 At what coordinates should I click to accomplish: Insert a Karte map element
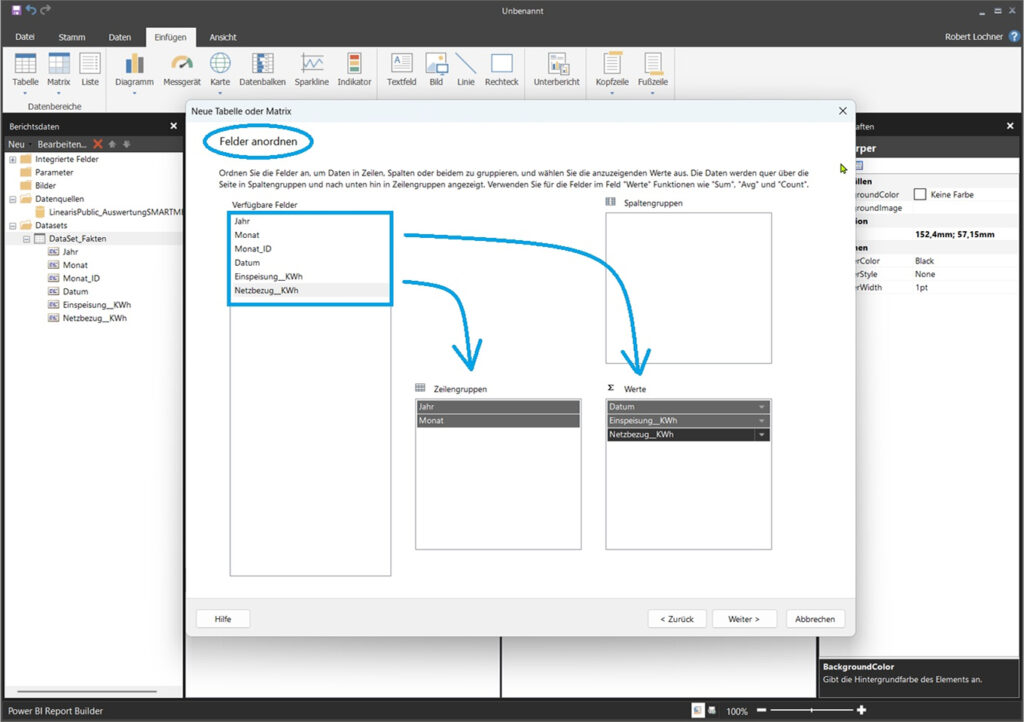[220, 64]
